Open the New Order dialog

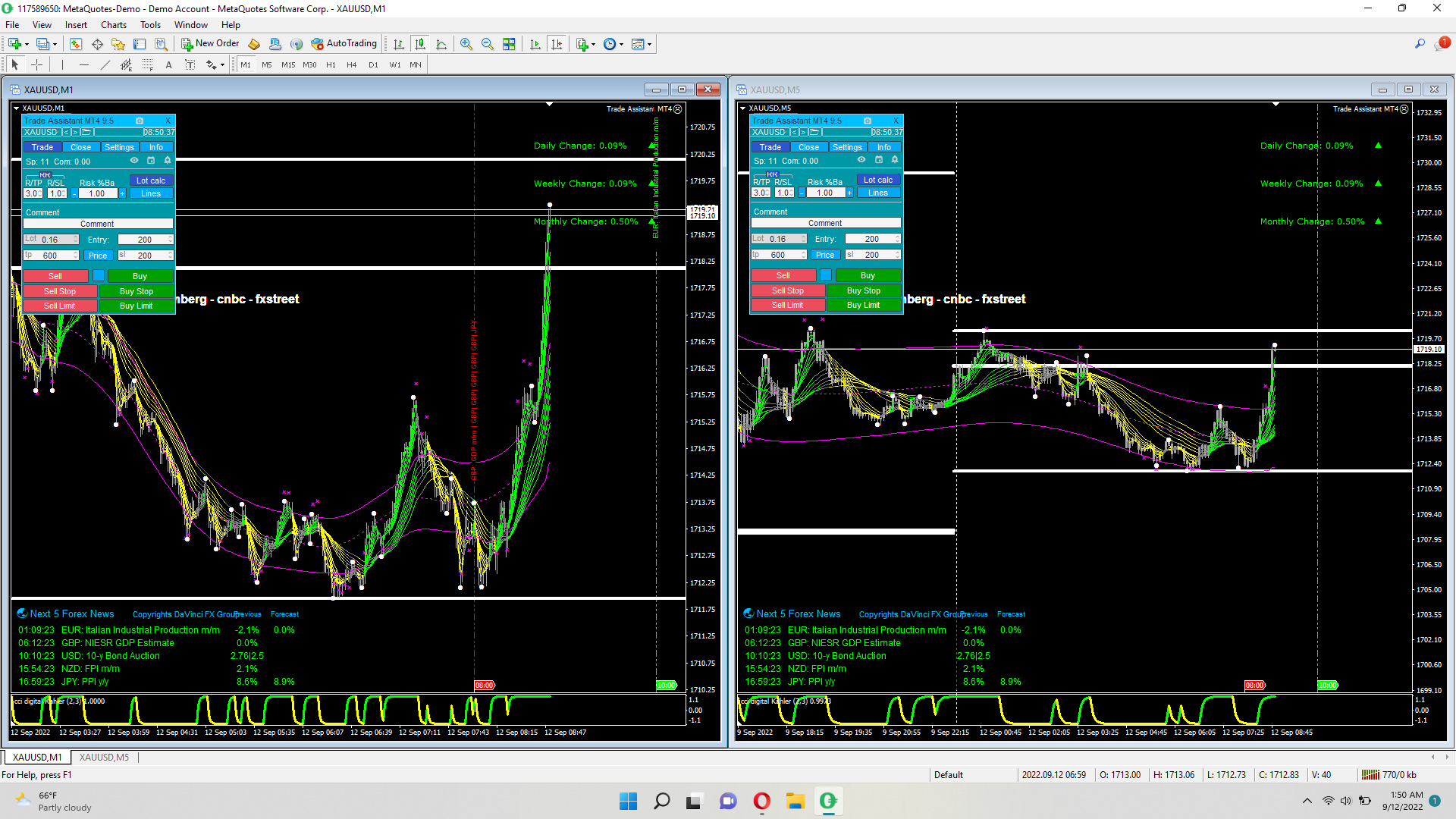[210, 44]
